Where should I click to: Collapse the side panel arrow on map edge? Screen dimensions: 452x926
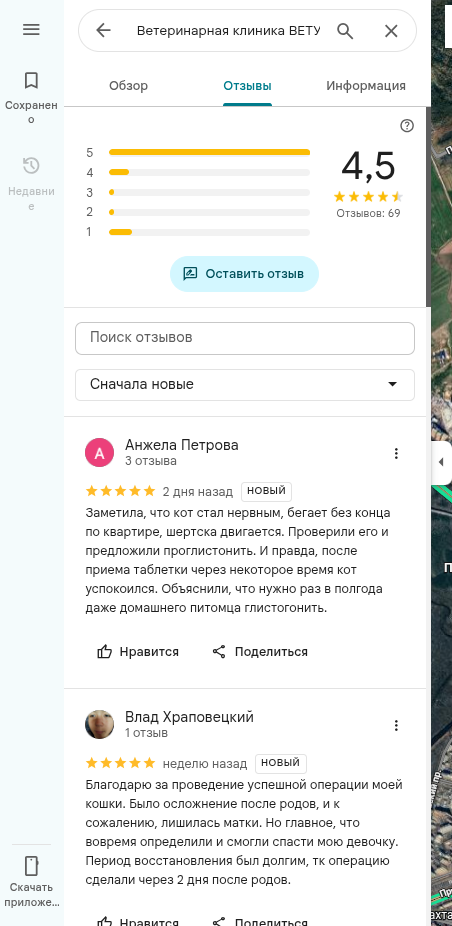pos(441,462)
